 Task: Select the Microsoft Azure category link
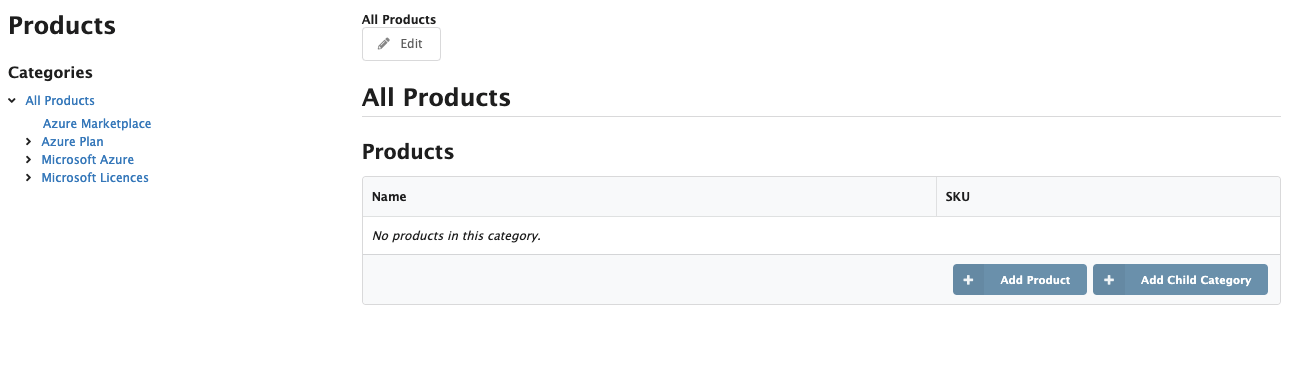[x=87, y=160]
